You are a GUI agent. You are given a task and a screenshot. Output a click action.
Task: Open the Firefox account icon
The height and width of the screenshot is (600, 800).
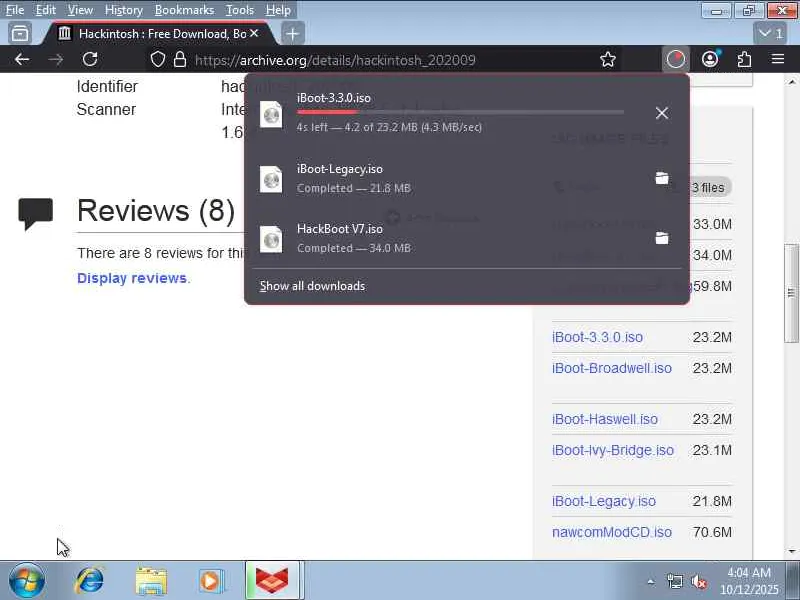[x=710, y=59]
